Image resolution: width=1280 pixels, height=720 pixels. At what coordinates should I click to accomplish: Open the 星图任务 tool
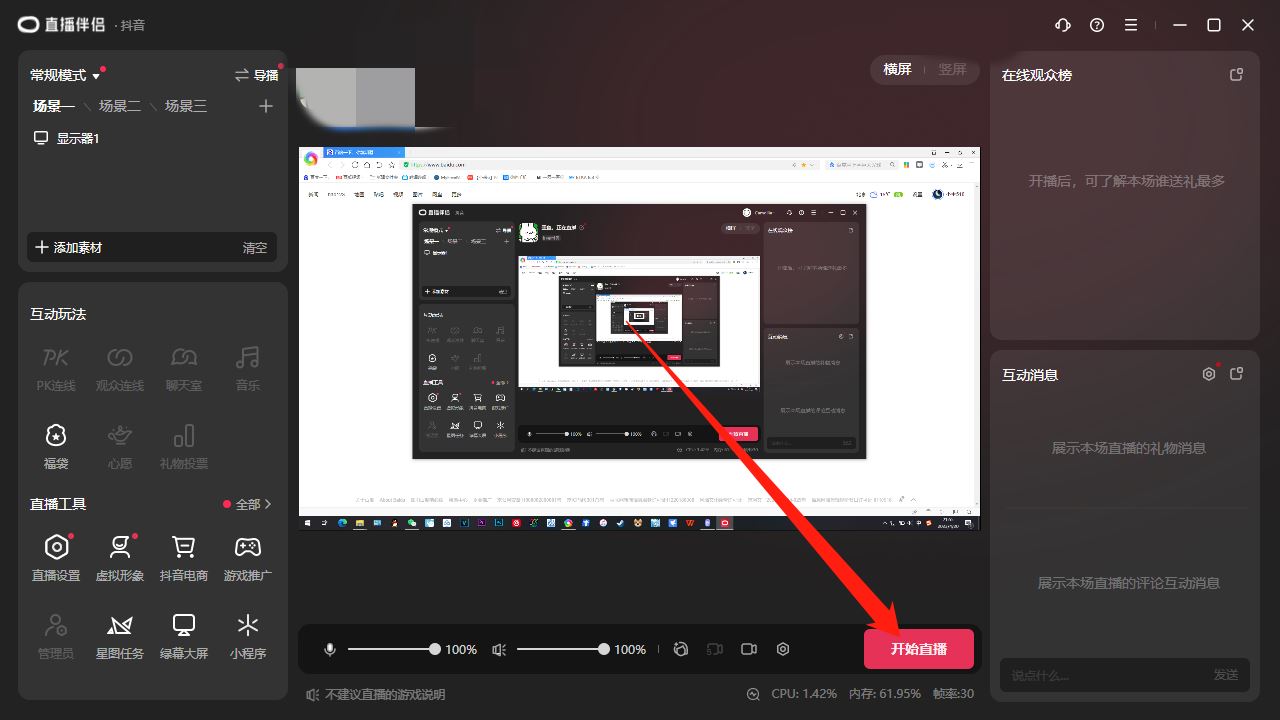pos(120,634)
